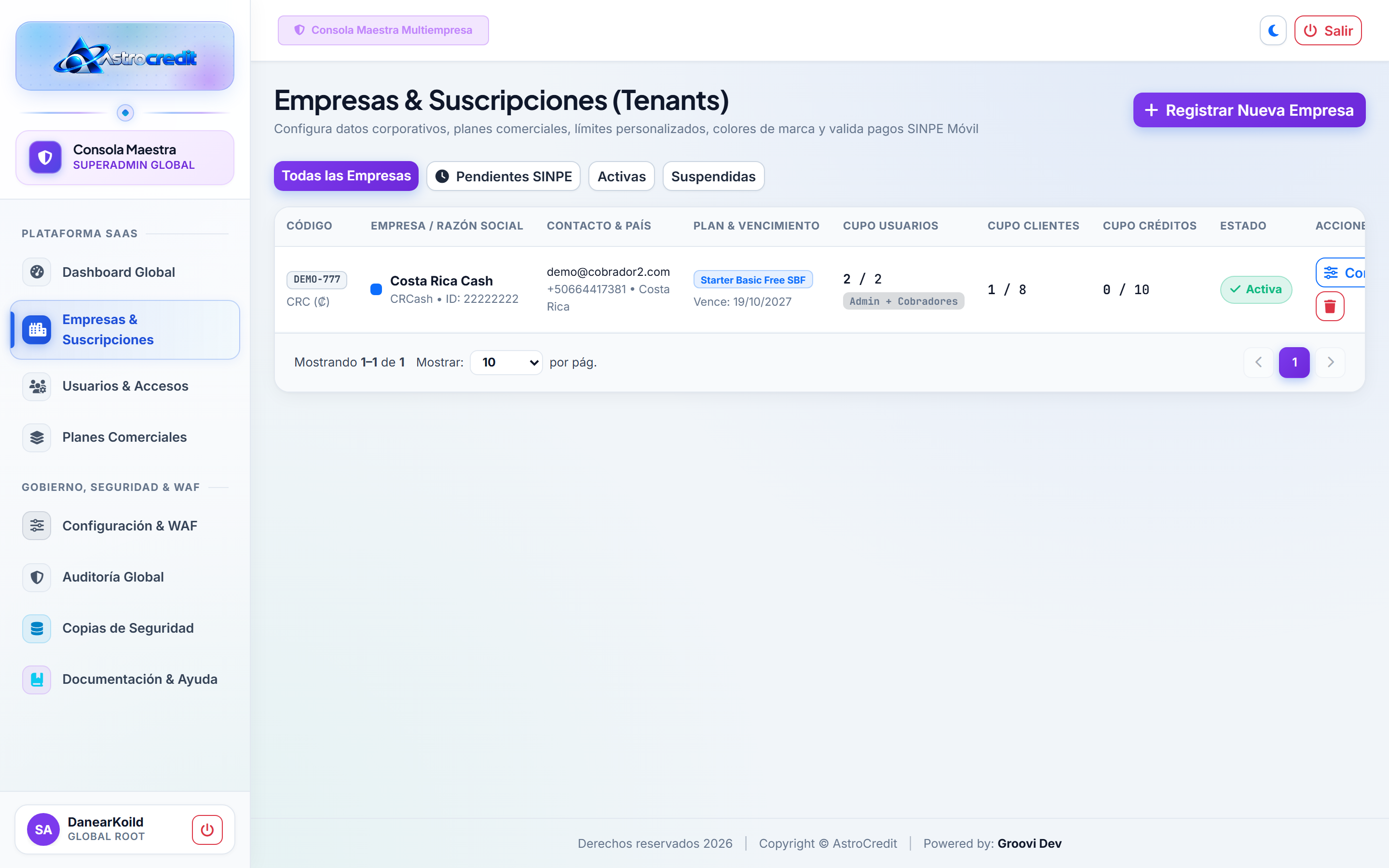Click the Groovi Dev footer link
This screenshot has height=868, width=1389.
pyautogui.click(x=1029, y=843)
